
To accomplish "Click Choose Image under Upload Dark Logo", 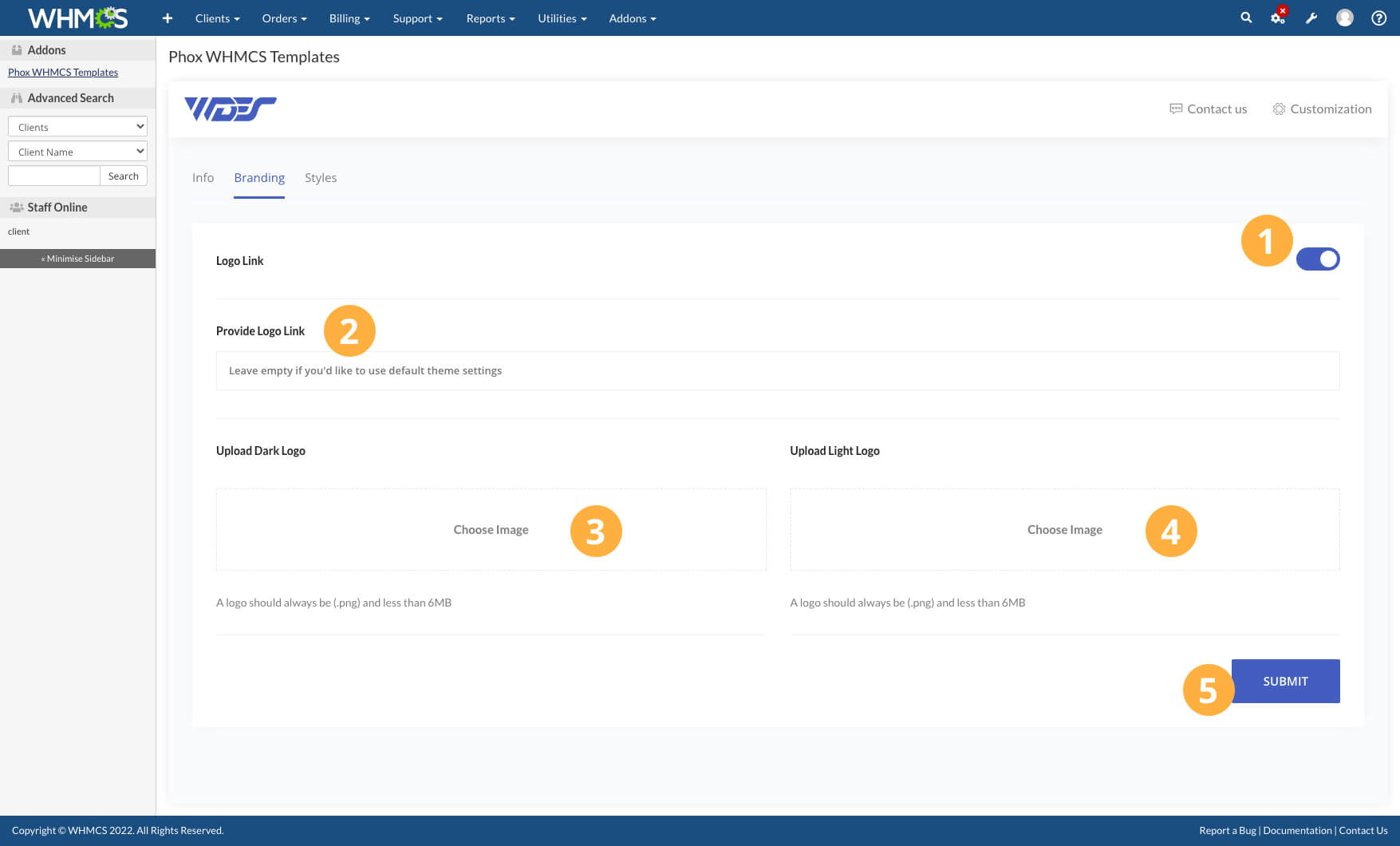I will pos(491,529).
